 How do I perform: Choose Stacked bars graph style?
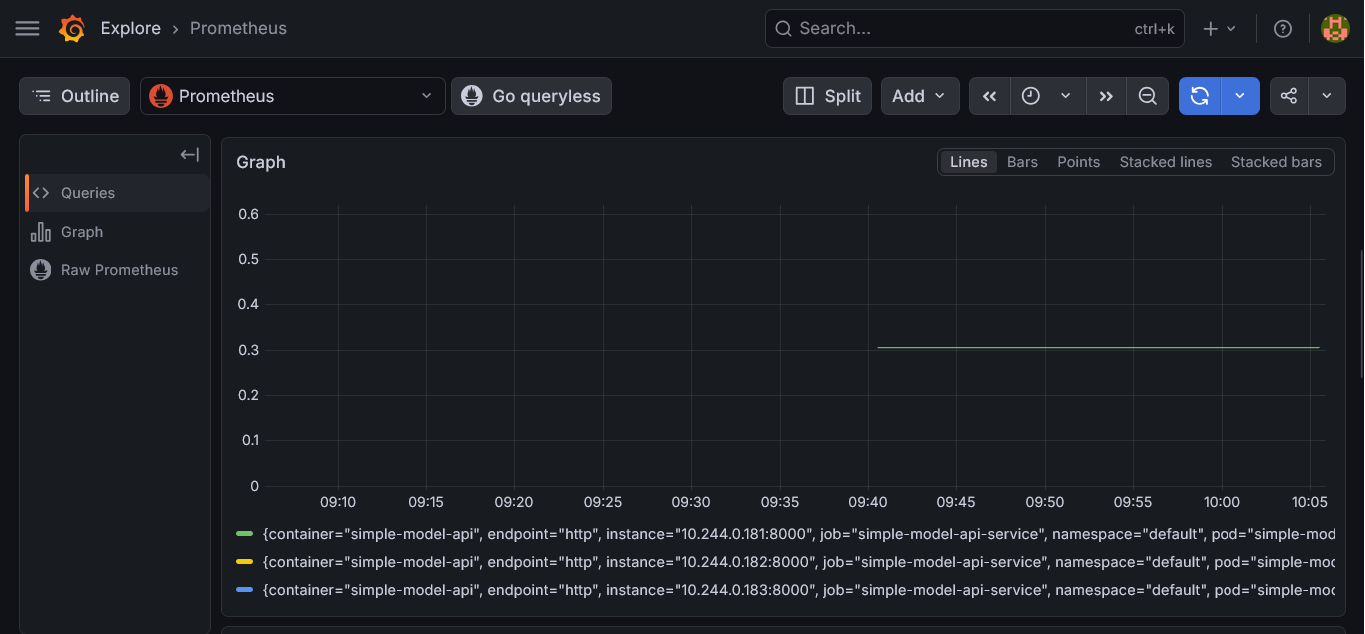click(x=1276, y=162)
